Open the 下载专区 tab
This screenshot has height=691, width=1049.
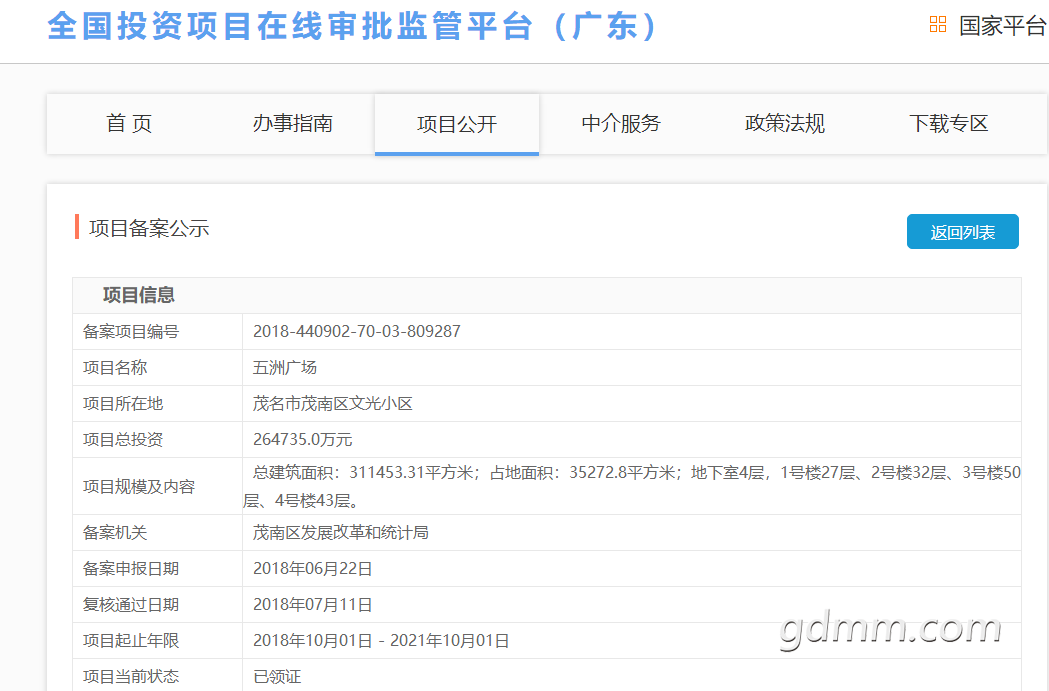pyautogui.click(x=949, y=124)
